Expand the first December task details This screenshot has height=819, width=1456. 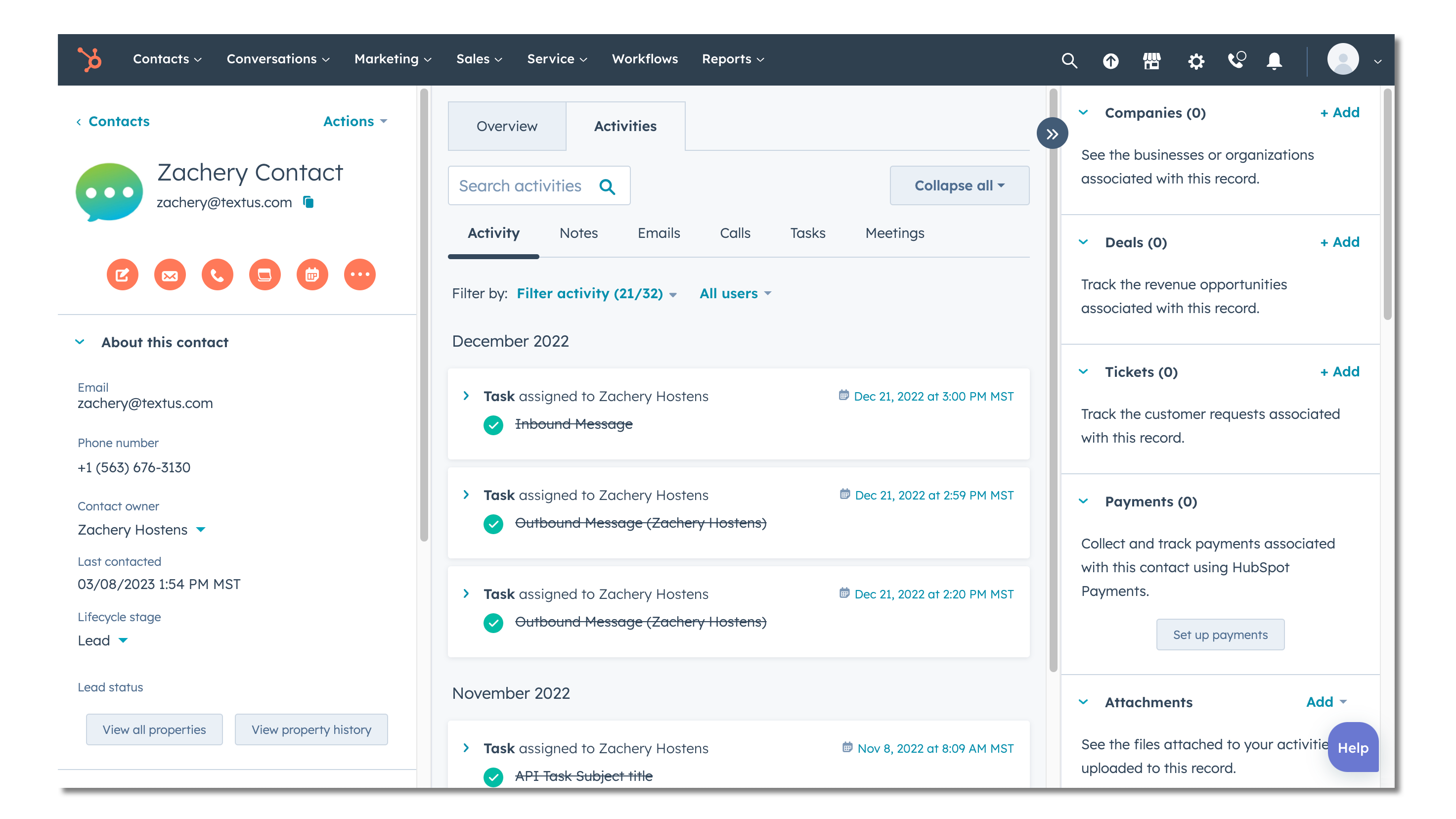pos(466,396)
